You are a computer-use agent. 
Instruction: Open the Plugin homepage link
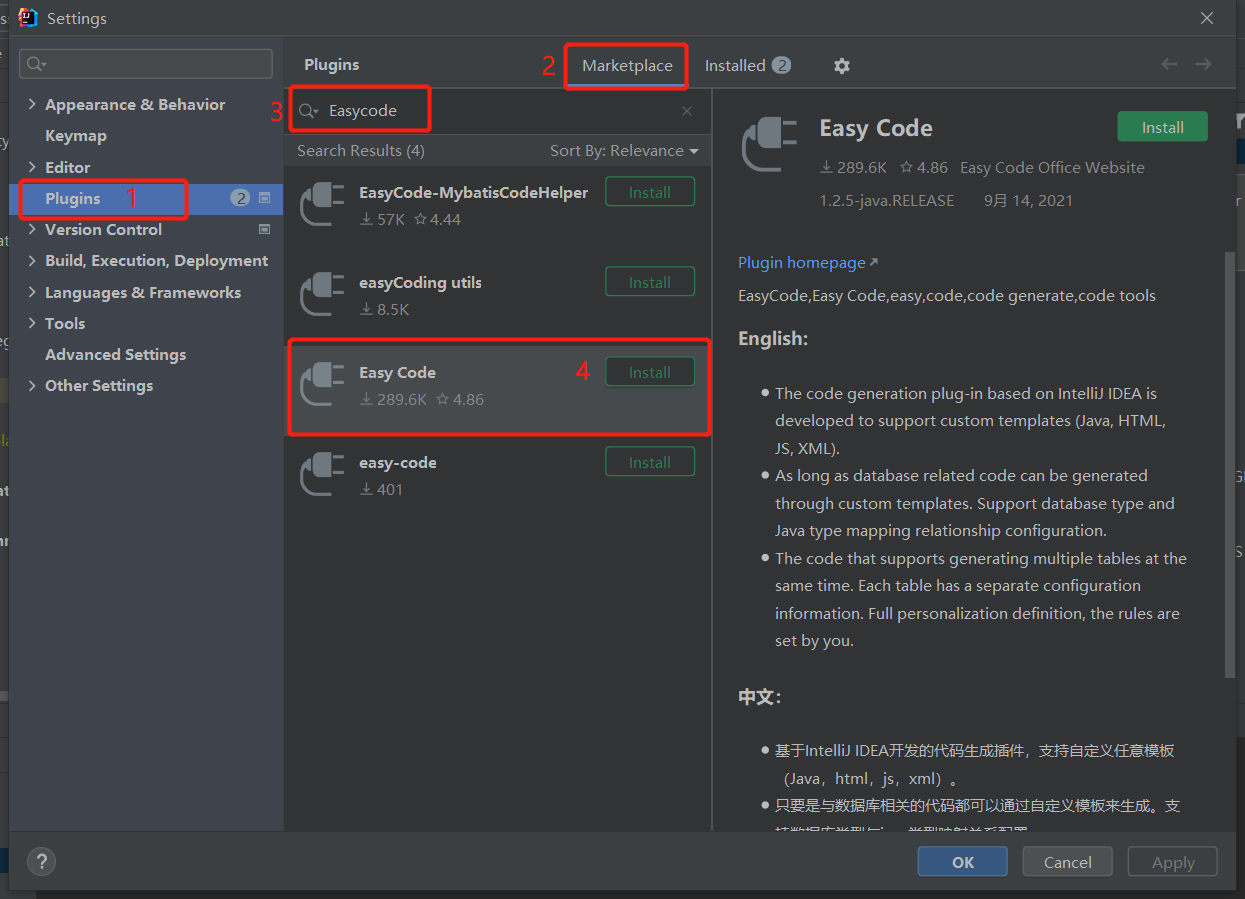click(x=801, y=262)
